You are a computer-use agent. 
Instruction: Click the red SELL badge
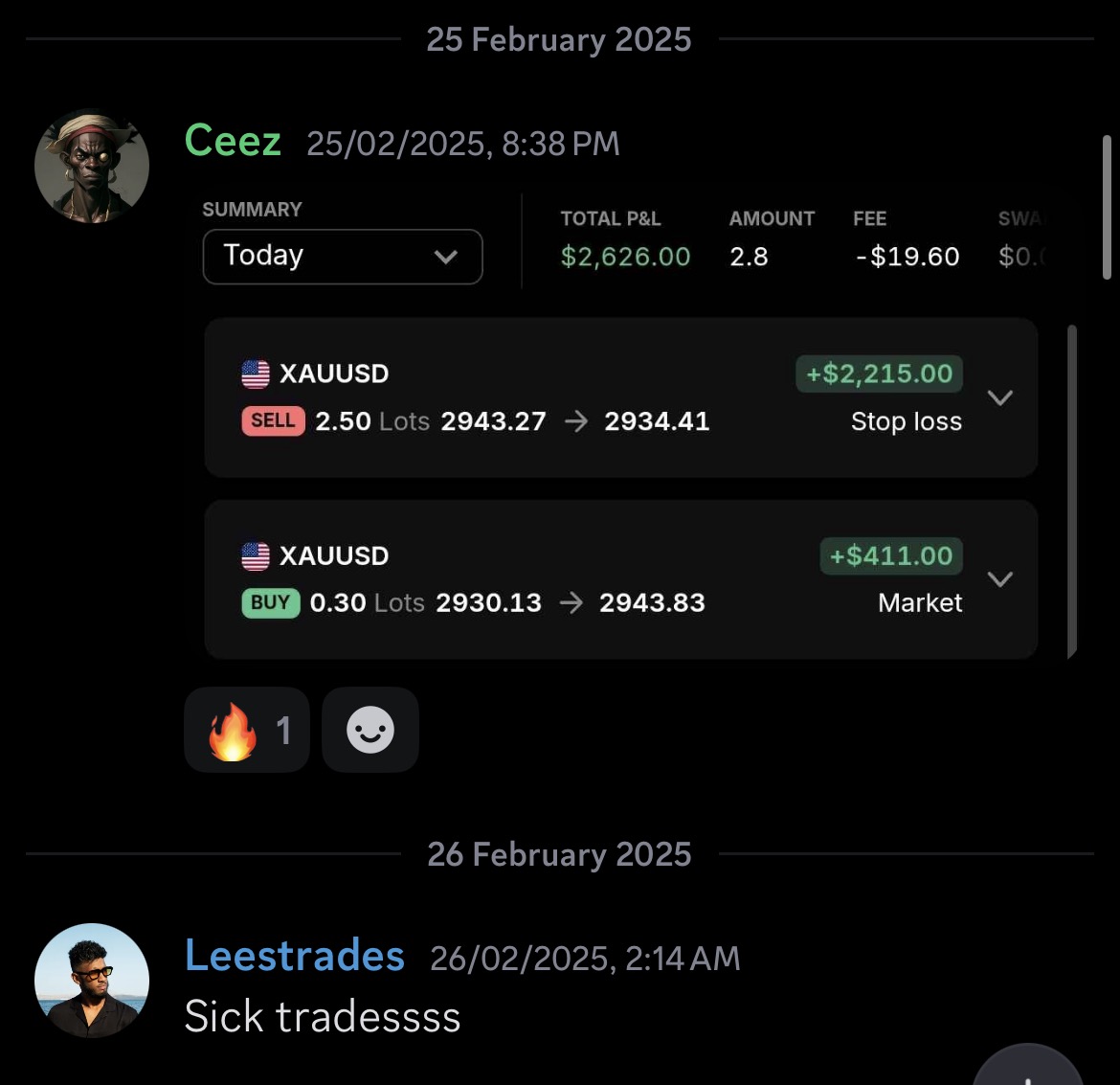click(273, 421)
